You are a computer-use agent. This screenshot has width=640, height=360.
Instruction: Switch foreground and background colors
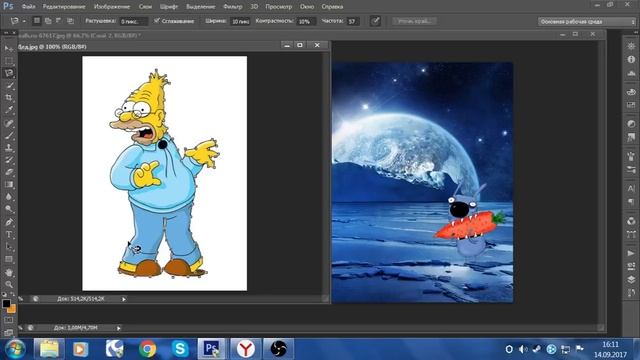click(12, 294)
